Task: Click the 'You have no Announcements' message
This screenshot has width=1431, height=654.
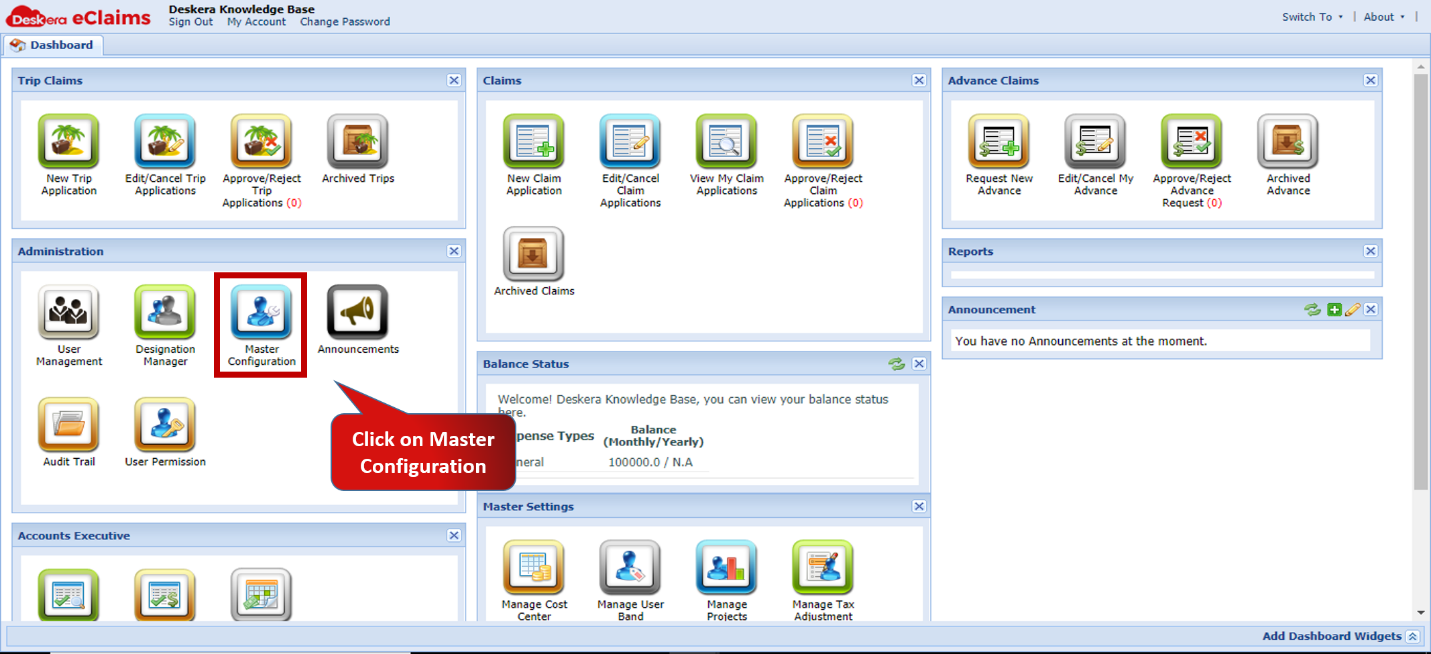Action: 1081,341
